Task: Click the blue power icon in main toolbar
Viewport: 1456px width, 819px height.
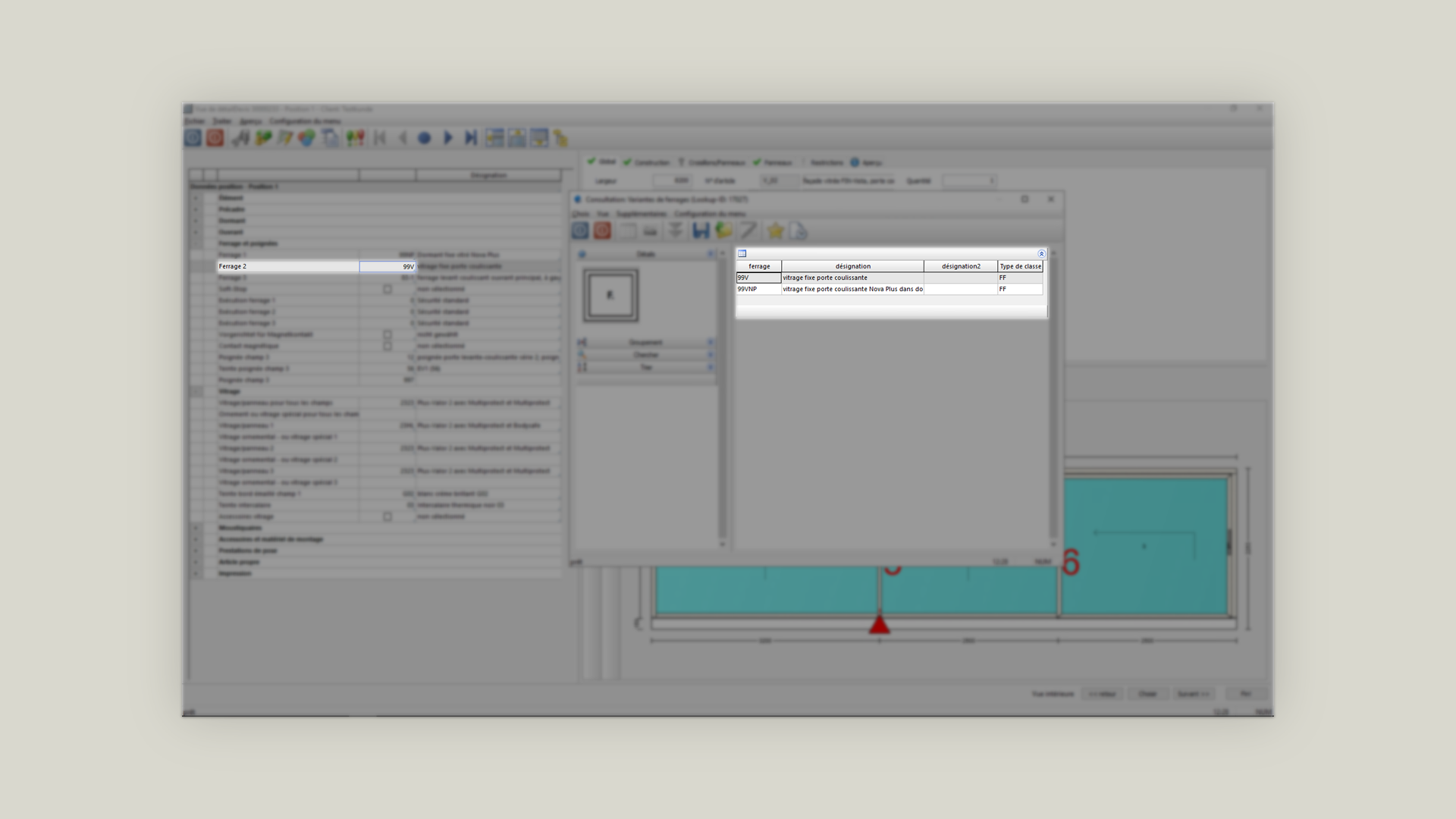Action: click(x=193, y=137)
